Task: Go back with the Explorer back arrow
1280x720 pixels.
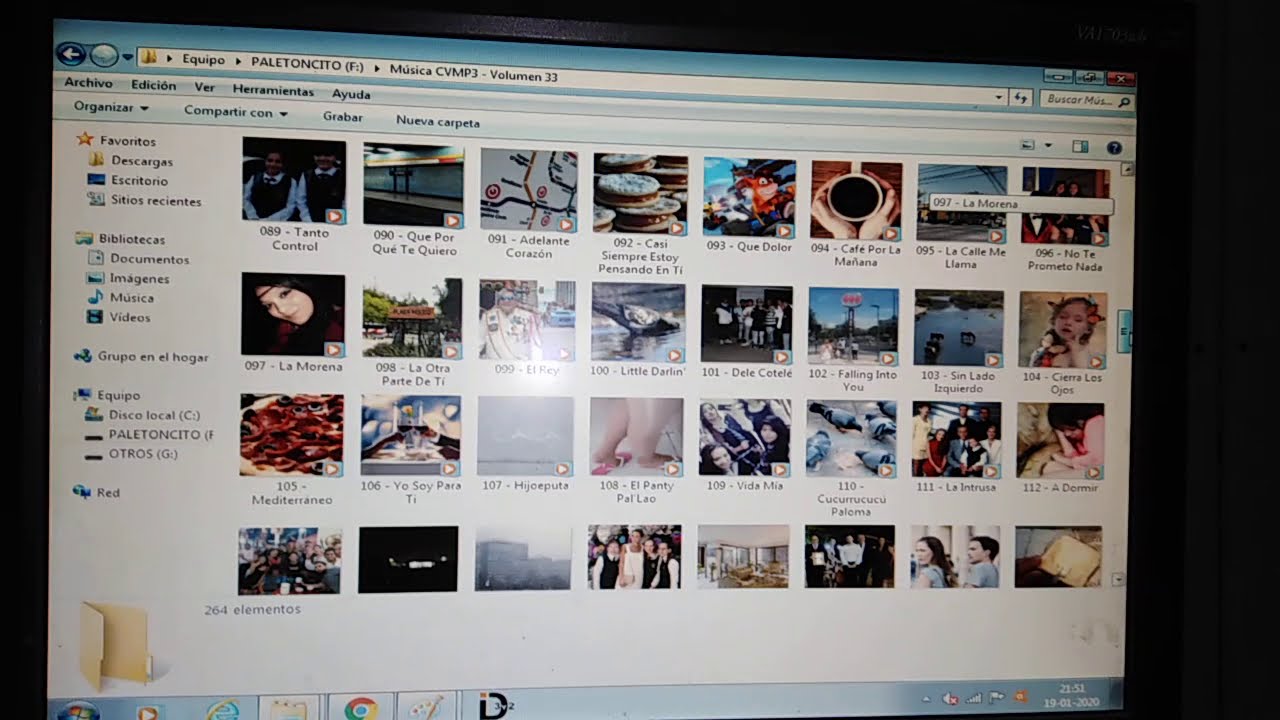Action: pos(70,54)
